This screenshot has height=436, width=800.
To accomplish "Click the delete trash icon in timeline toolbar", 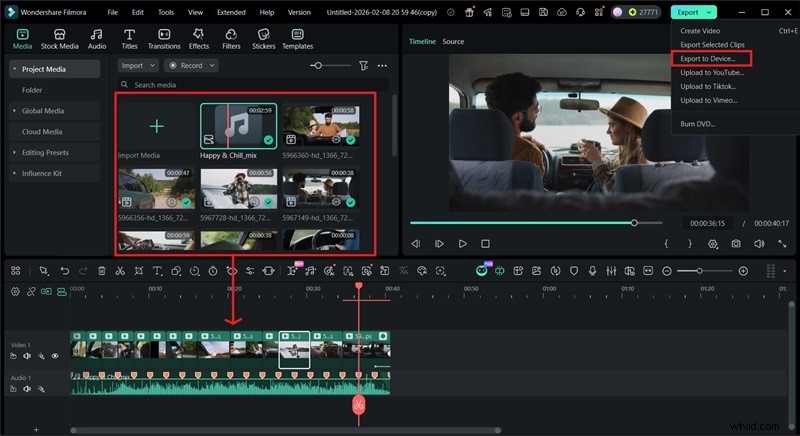I will coord(101,271).
